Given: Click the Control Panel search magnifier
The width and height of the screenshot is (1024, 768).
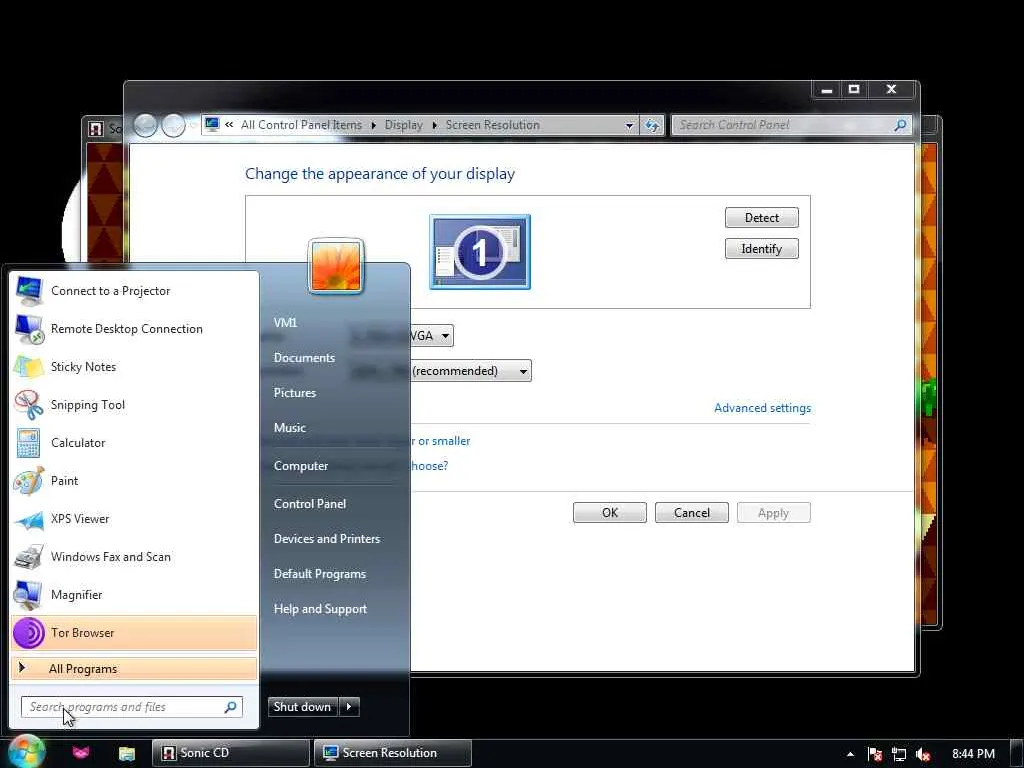Looking at the screenshot, I should (x=900, y=125).
